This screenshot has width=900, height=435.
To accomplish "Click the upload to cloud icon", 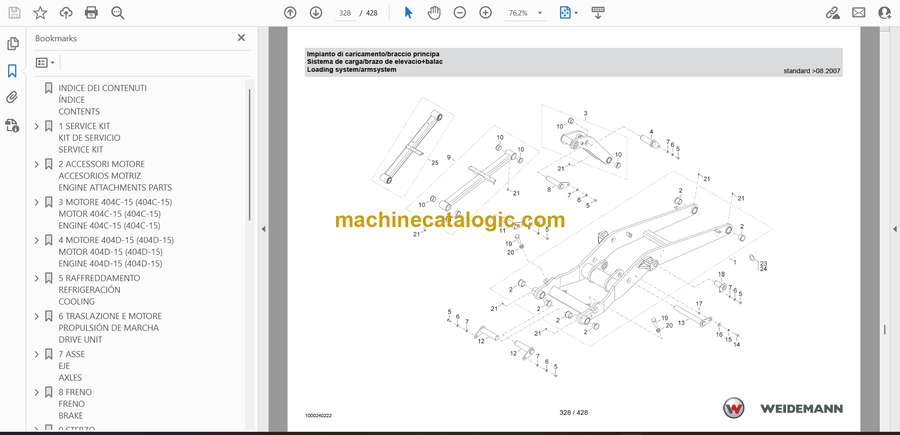I will (66, 13).
